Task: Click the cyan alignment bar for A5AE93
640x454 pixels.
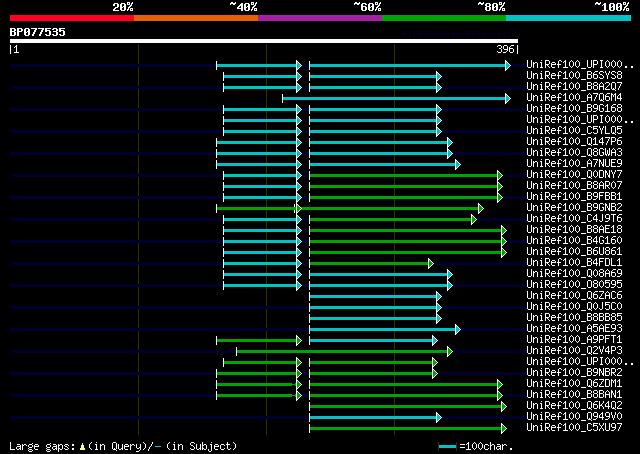Action: pos(385,329)
